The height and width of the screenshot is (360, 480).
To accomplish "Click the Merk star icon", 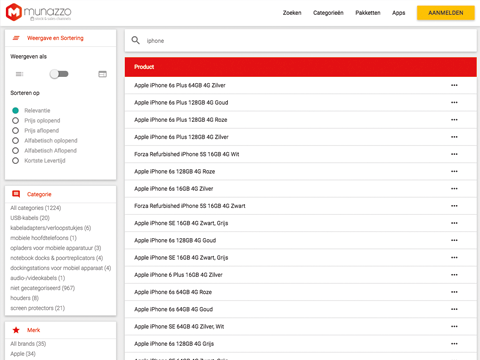I will pyautogui.click(x=16, y=330).
